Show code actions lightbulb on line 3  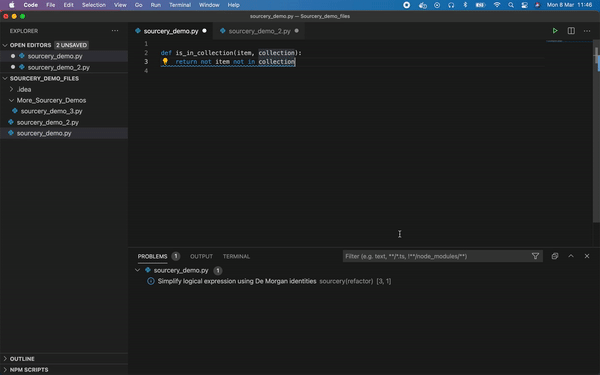(x=165, y=61)
